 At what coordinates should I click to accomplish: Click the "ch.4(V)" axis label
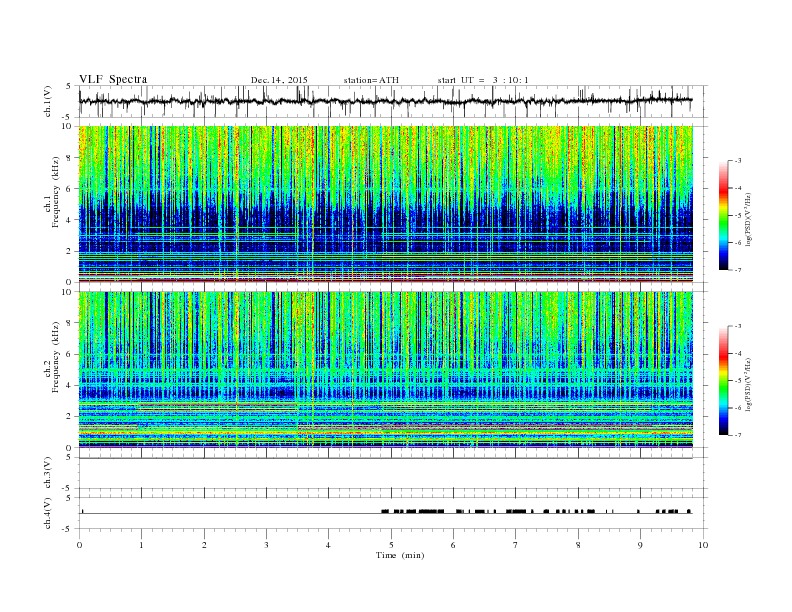48,513
